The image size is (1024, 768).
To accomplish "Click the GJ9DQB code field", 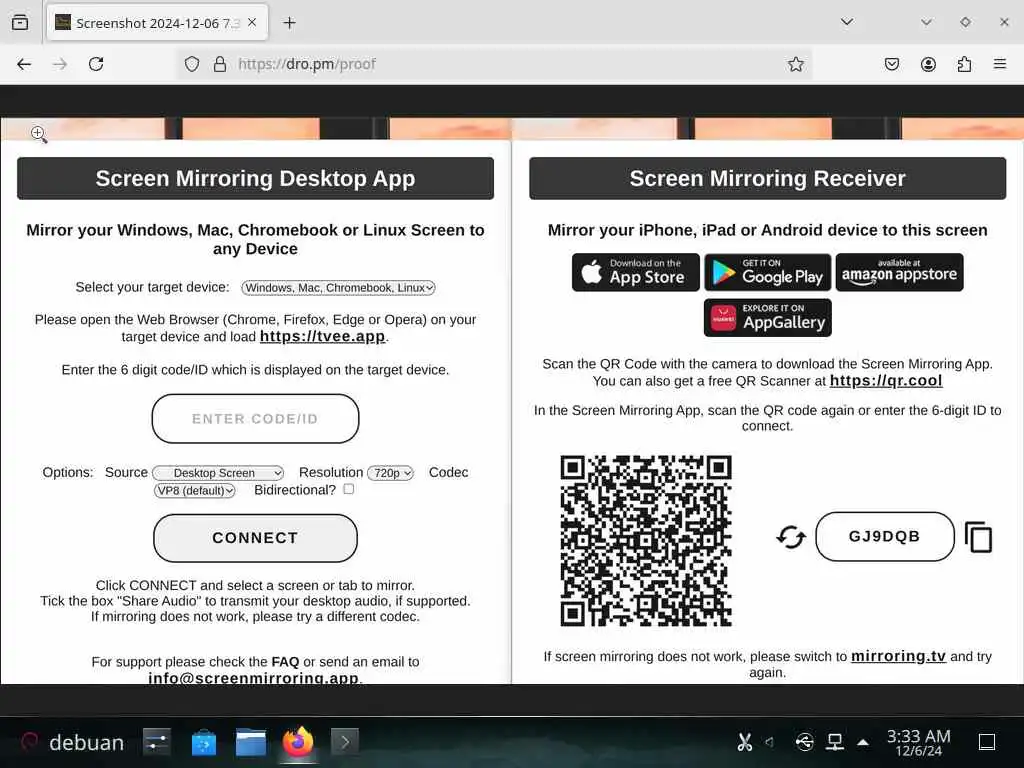I will (x=885, y=537).
